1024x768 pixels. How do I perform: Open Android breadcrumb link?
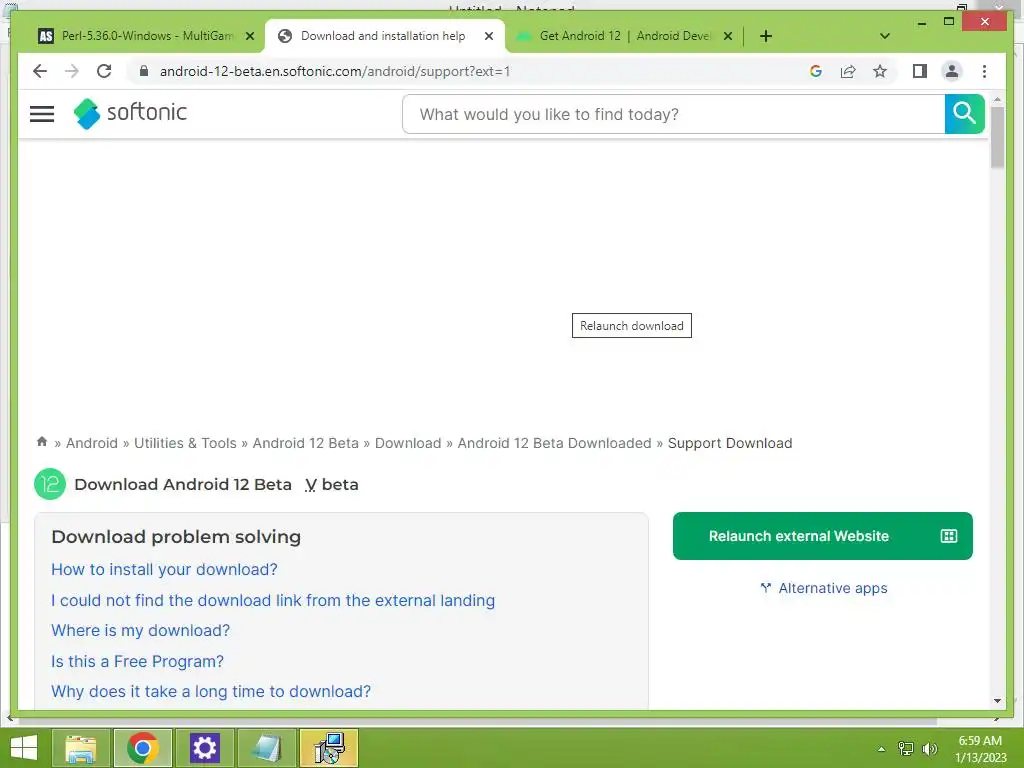pyautogui.click(x=91, y=443)
